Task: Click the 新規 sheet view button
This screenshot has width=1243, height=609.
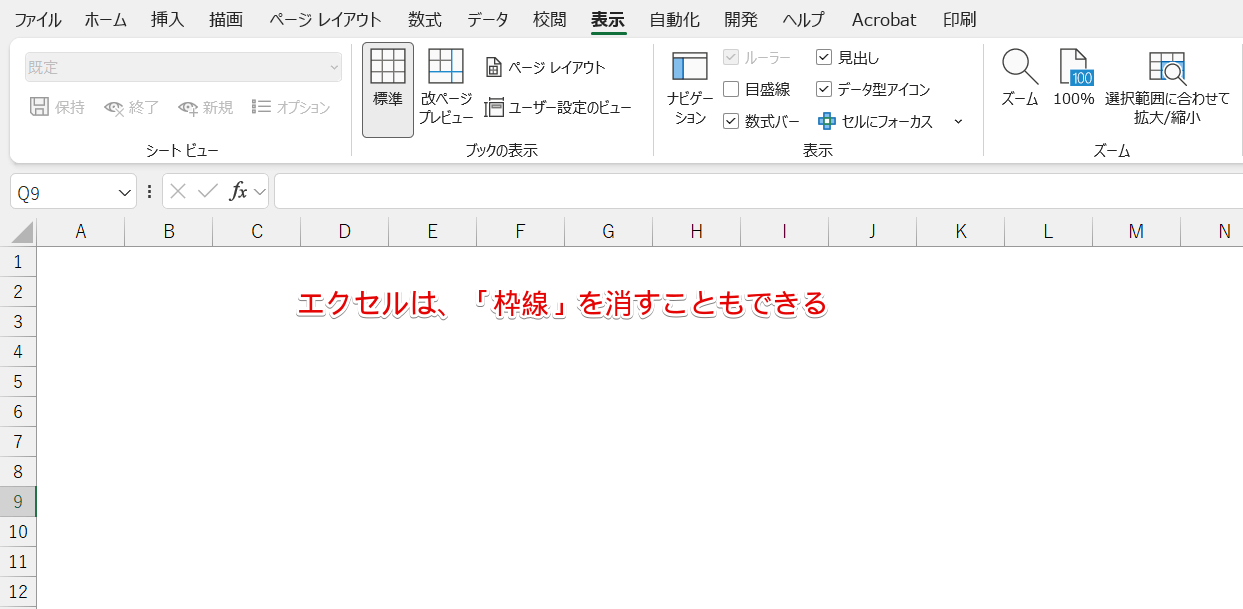Action: pyautogui.click(x=204, y=107)
